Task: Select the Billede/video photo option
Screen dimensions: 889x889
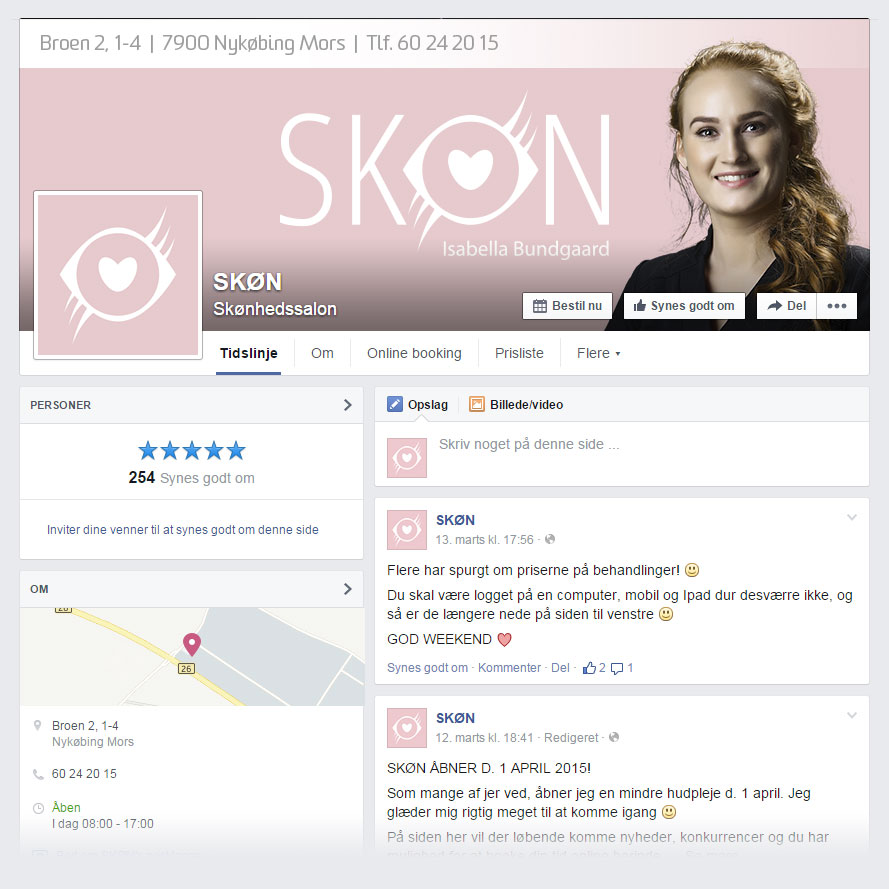Action: coord(516,404)
